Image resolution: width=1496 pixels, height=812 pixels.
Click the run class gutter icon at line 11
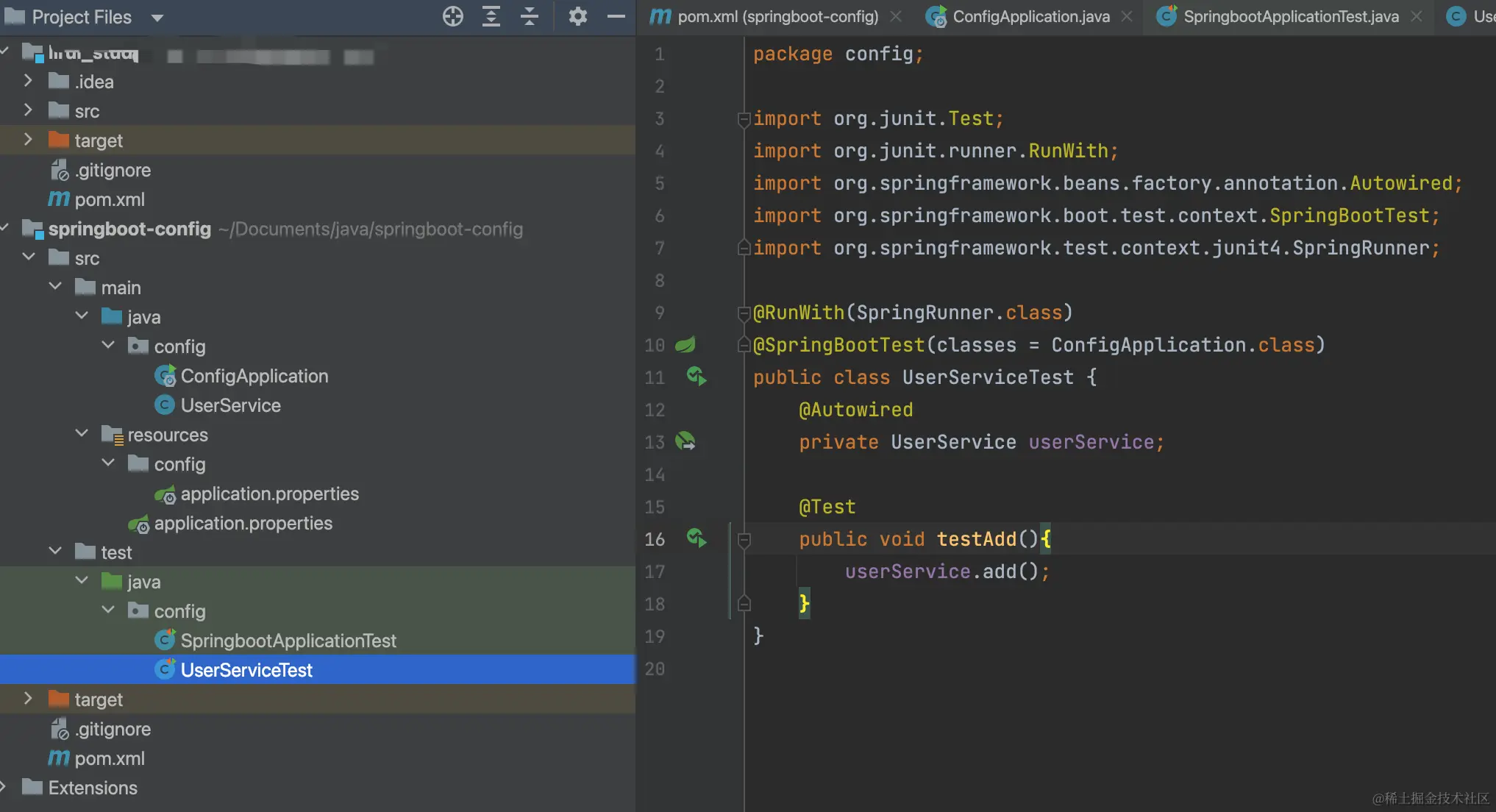(x=696, y=377)
